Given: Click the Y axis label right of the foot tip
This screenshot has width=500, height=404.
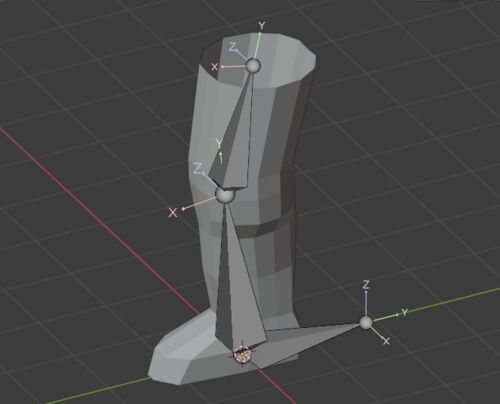Looking at the screenshot, I should (404, 313).
